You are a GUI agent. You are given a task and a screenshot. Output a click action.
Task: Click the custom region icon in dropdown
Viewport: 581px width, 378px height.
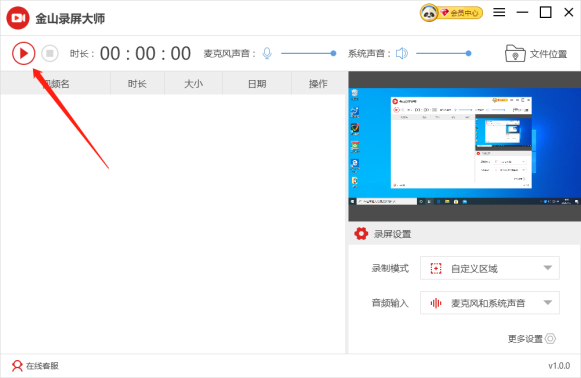(436, 268)
